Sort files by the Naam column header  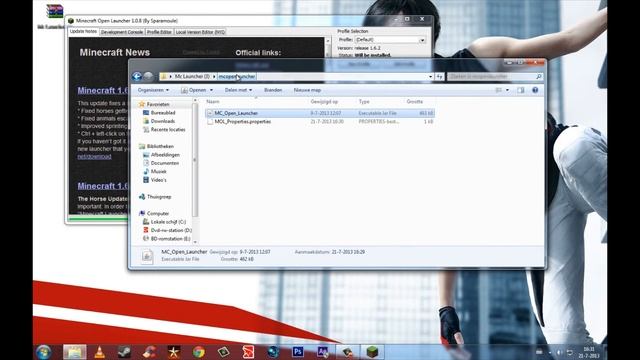256,102
